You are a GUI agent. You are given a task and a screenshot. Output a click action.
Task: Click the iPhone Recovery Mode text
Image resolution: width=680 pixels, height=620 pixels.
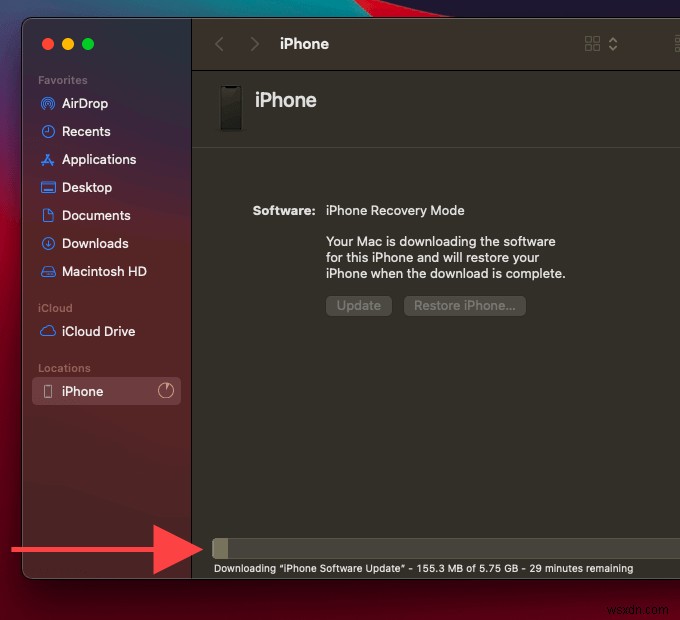395,211
